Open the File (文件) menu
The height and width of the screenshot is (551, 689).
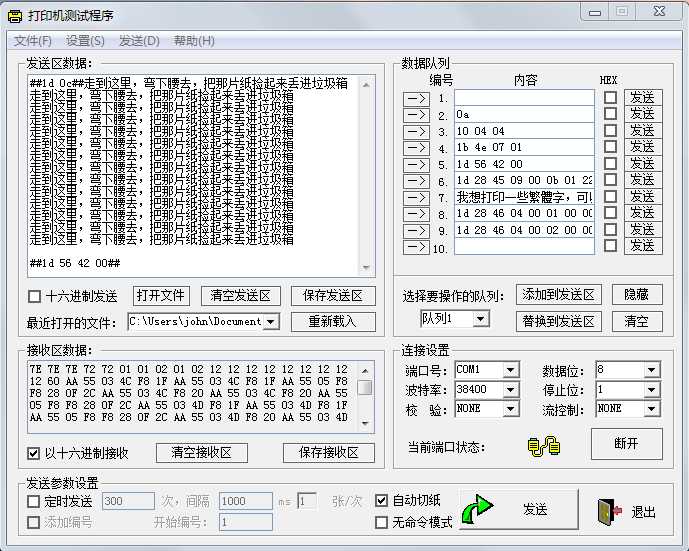tap(33, 41)
